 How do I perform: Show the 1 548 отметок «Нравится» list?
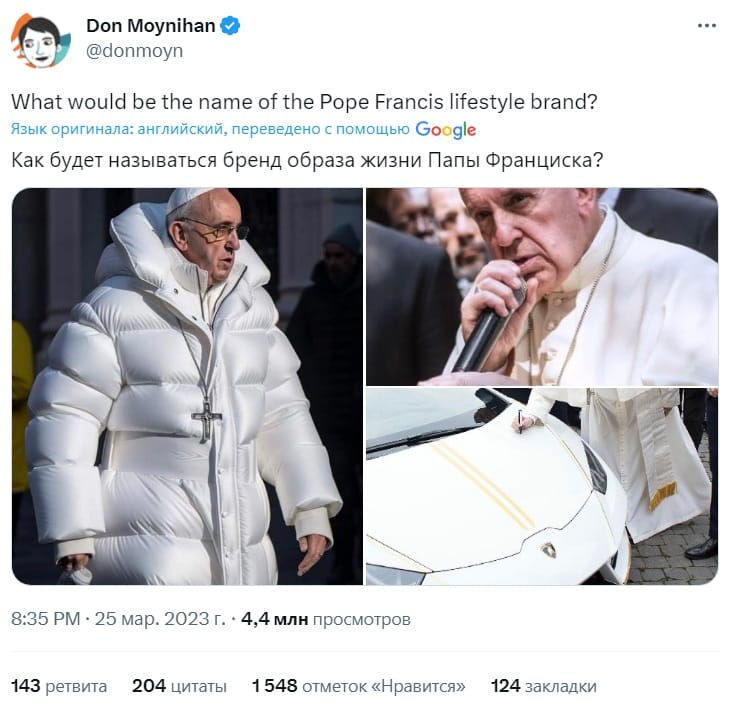(359, 686)
